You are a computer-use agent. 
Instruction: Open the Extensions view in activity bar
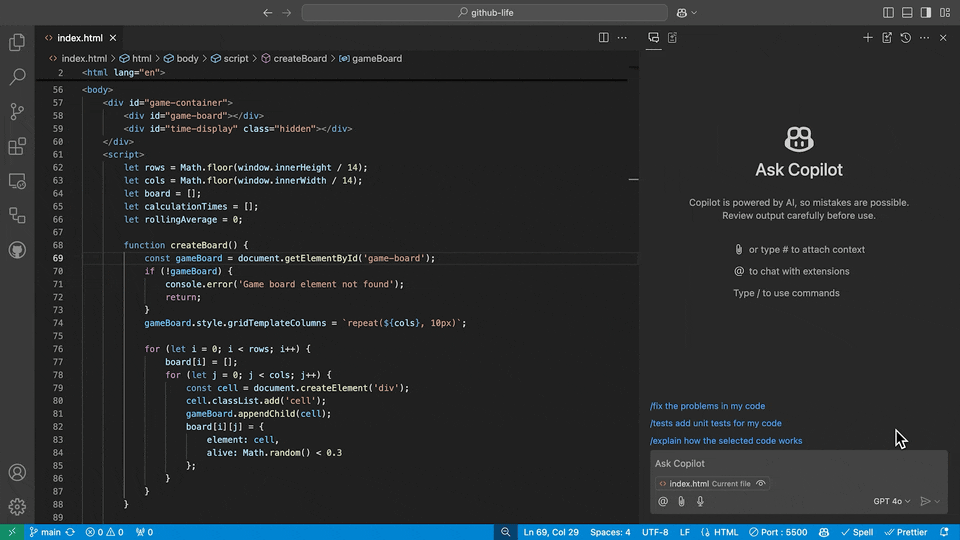click(x=17, y=146)
